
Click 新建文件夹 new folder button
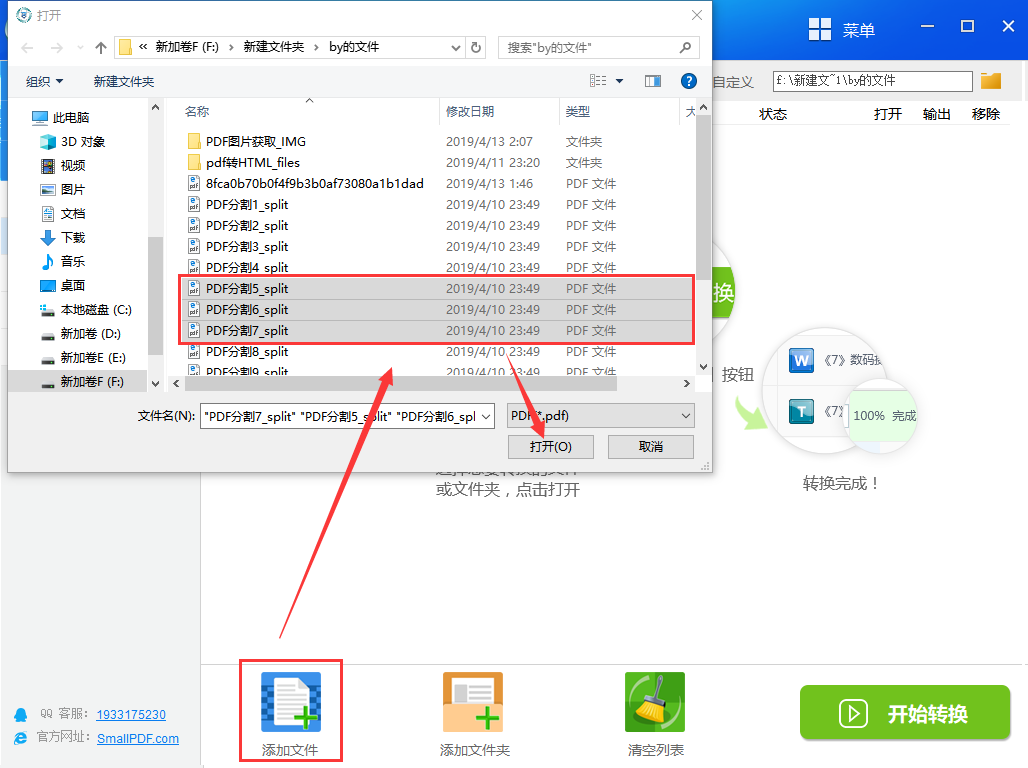(124, 81)
